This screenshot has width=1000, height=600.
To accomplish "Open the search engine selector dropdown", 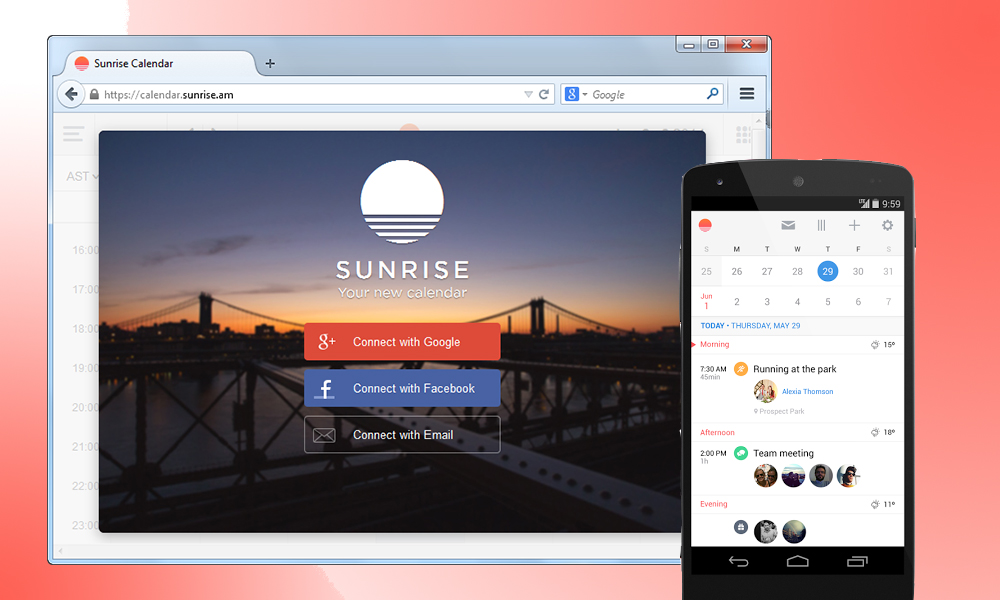I will tap(575, 94).
